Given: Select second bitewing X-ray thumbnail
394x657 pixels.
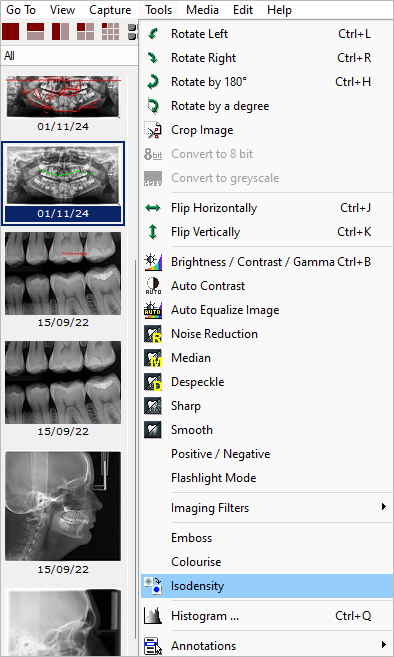Looking at the screenshot, I should 63,382.
